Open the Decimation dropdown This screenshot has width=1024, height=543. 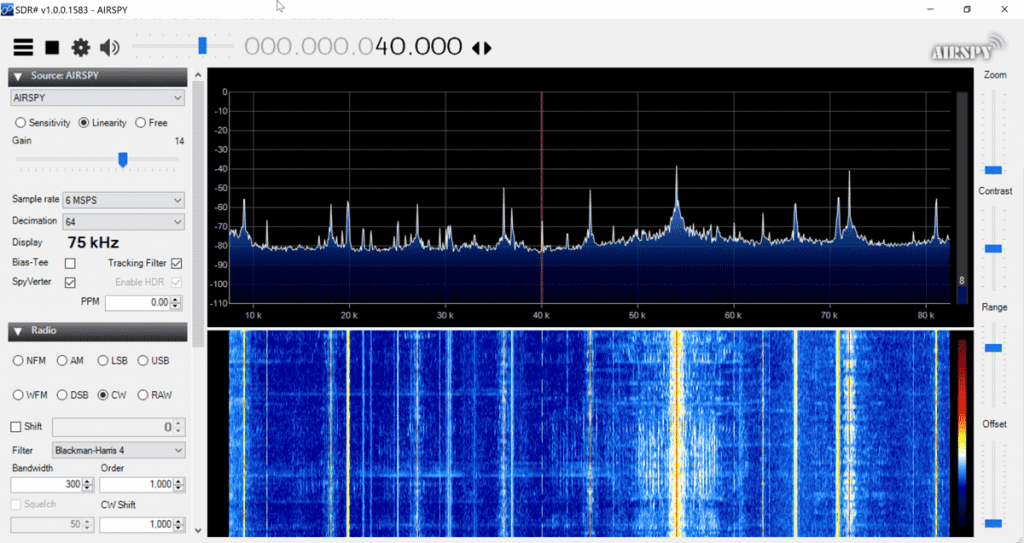click(x=124, y=221)
